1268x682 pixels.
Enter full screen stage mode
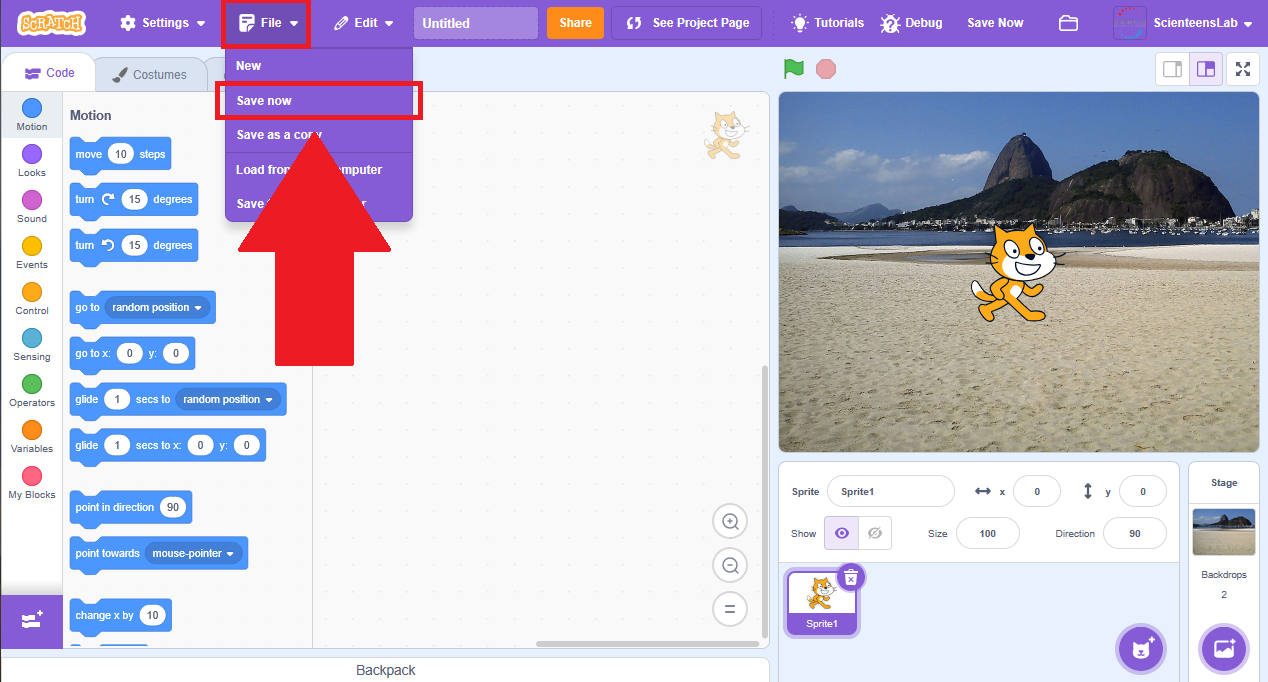point(1242,70)
